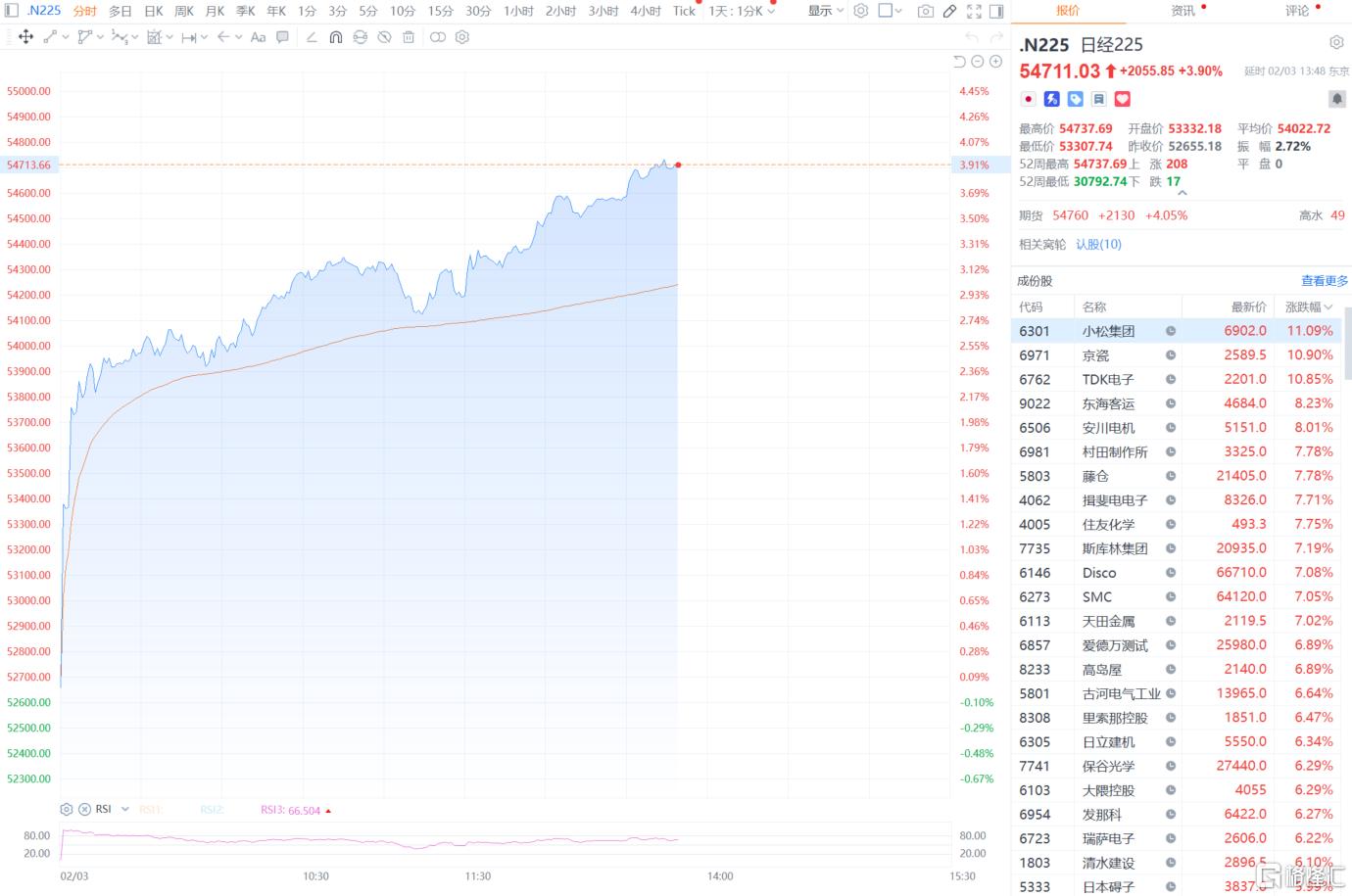This screenshot has width=1352, height=896.
Task: Open the 资讯 news tab
Action: [1183, 11]
